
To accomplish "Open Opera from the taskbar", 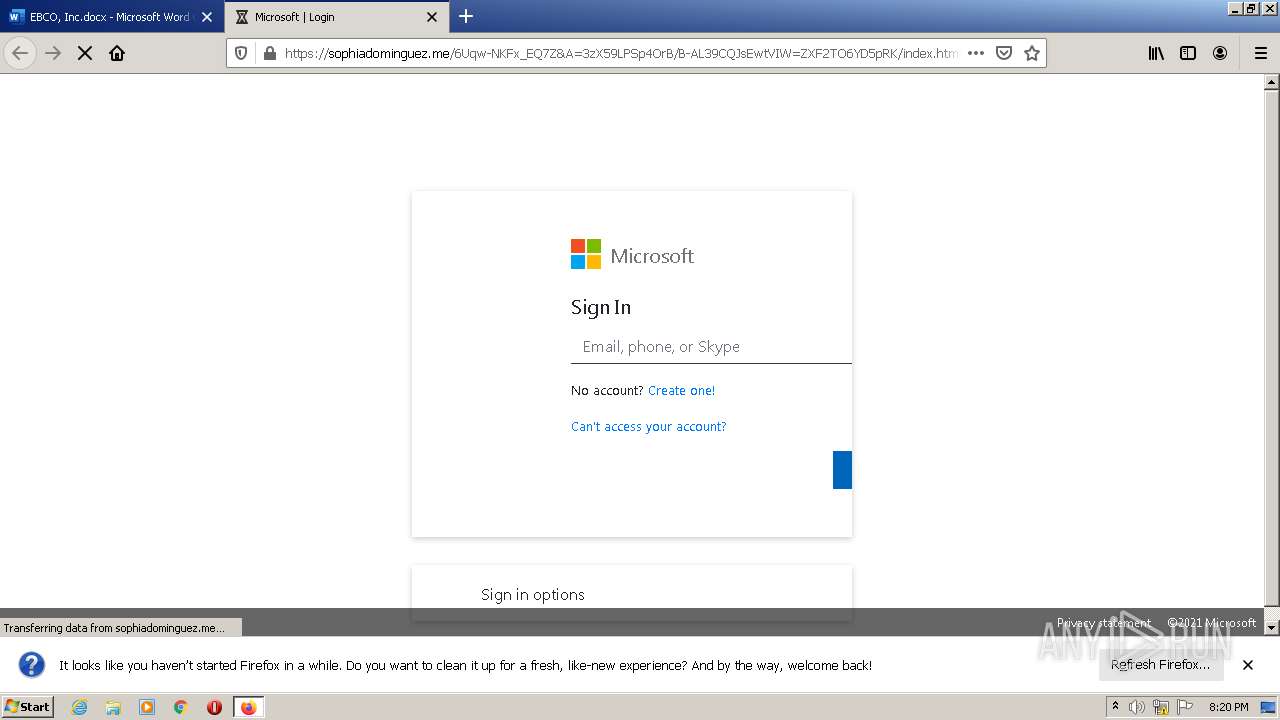I will 214,707.
